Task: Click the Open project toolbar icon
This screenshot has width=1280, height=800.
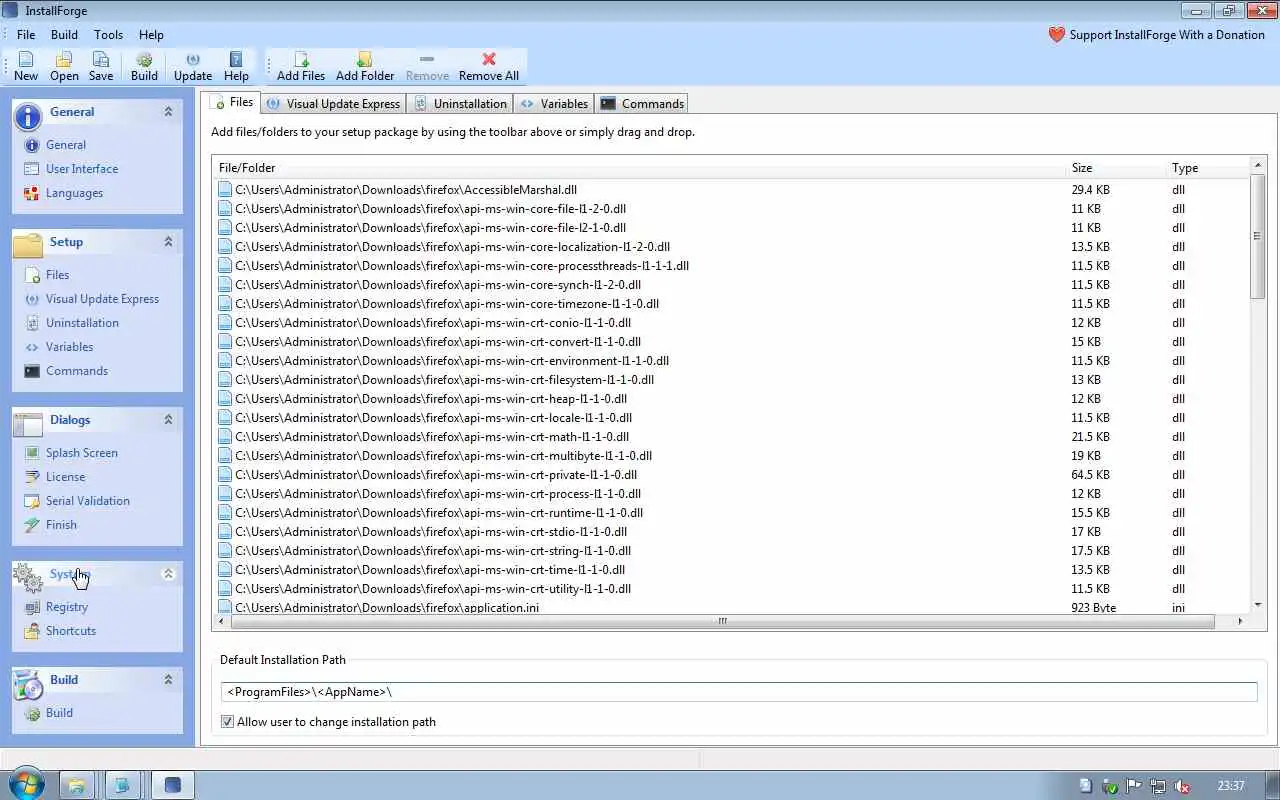Action: coord(64,66)
